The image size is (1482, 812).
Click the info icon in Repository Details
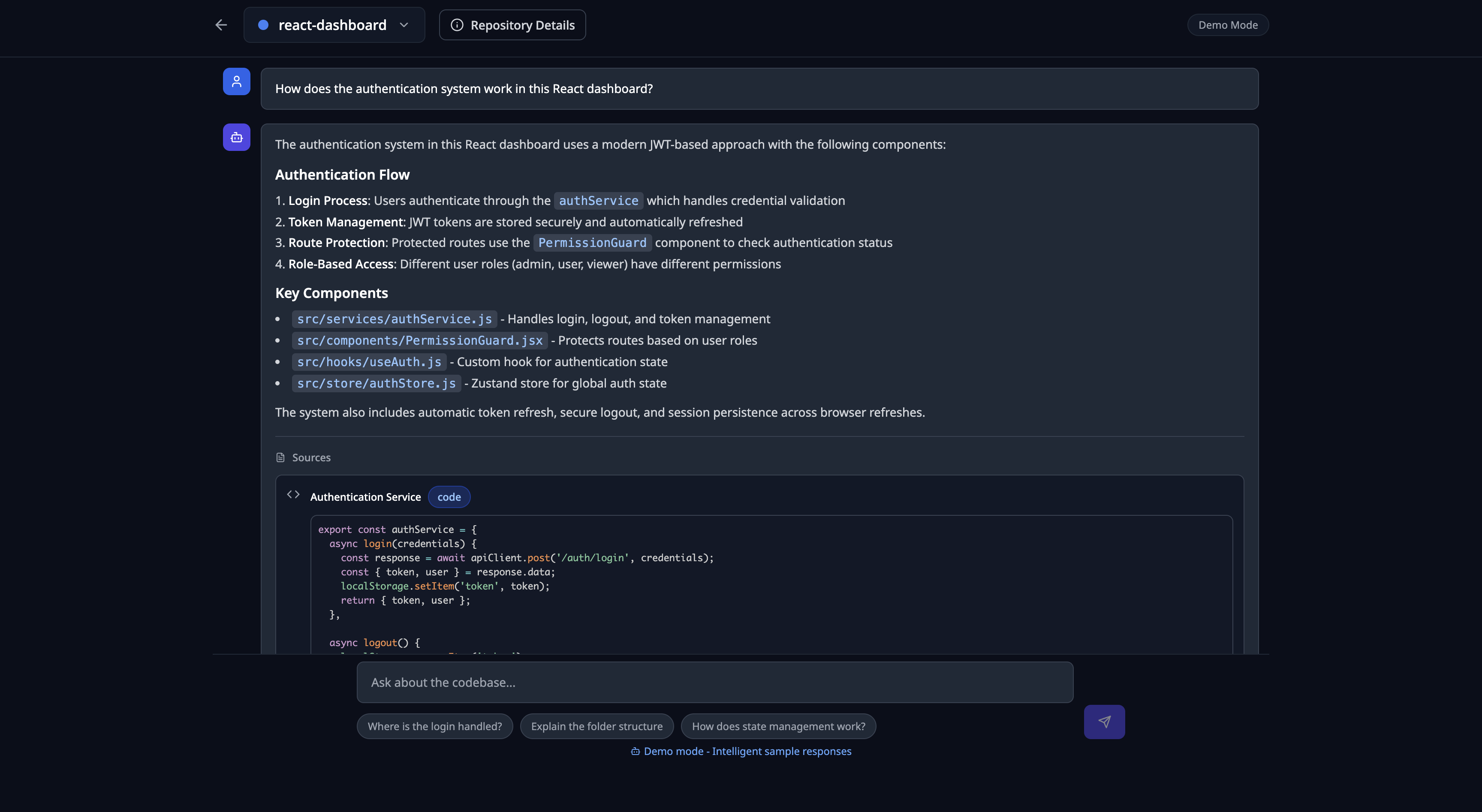click(x=457, y=25)
